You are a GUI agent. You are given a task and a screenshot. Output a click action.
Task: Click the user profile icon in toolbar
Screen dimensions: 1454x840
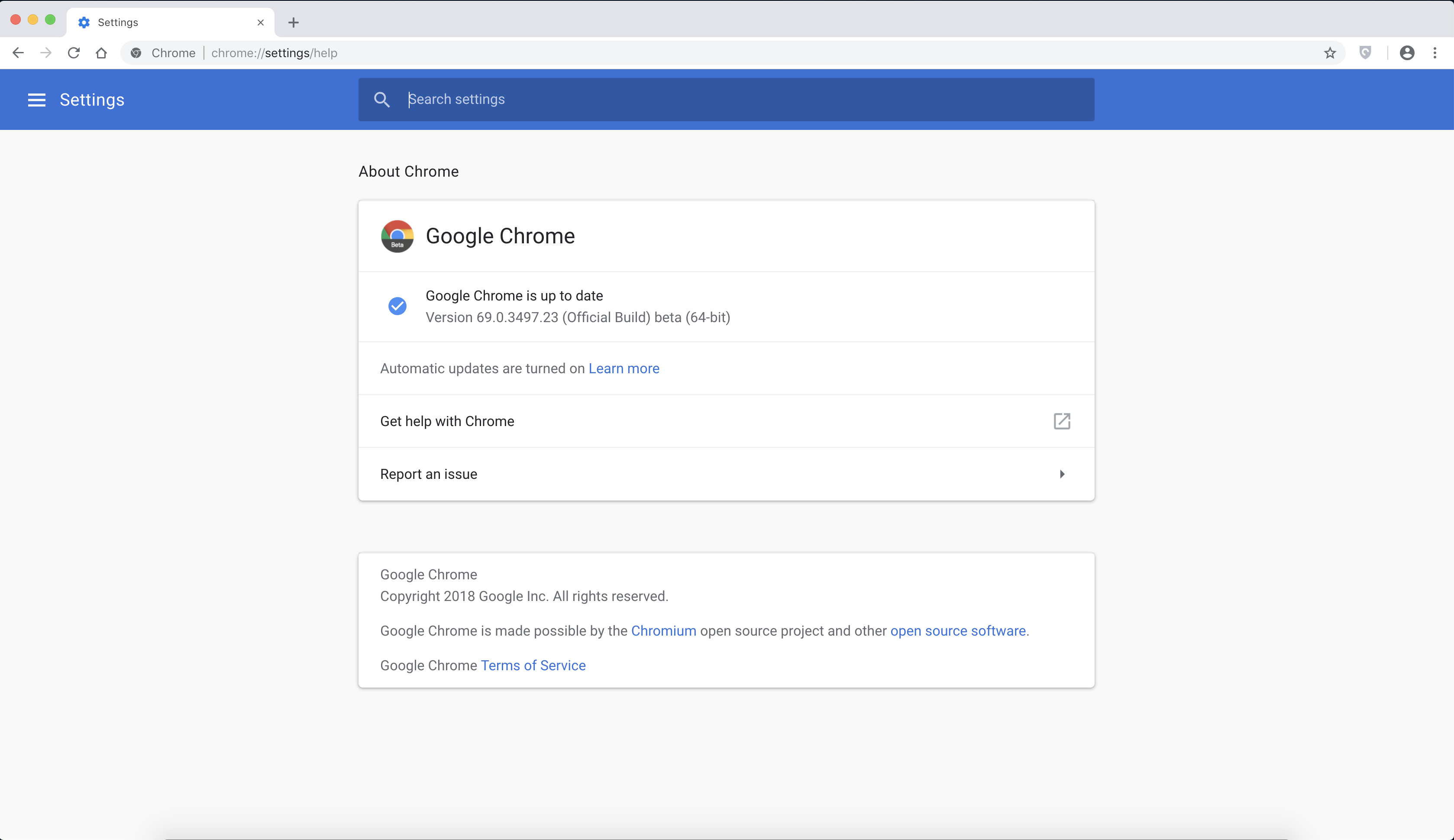click(1407, 52)
